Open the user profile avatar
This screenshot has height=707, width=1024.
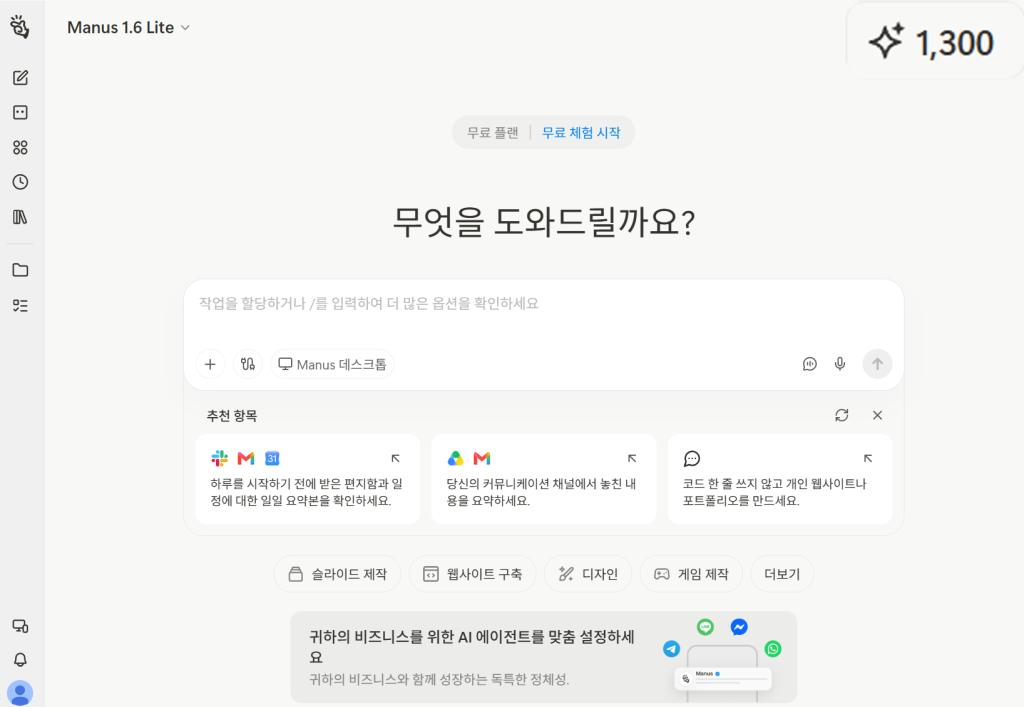[20, 693]
